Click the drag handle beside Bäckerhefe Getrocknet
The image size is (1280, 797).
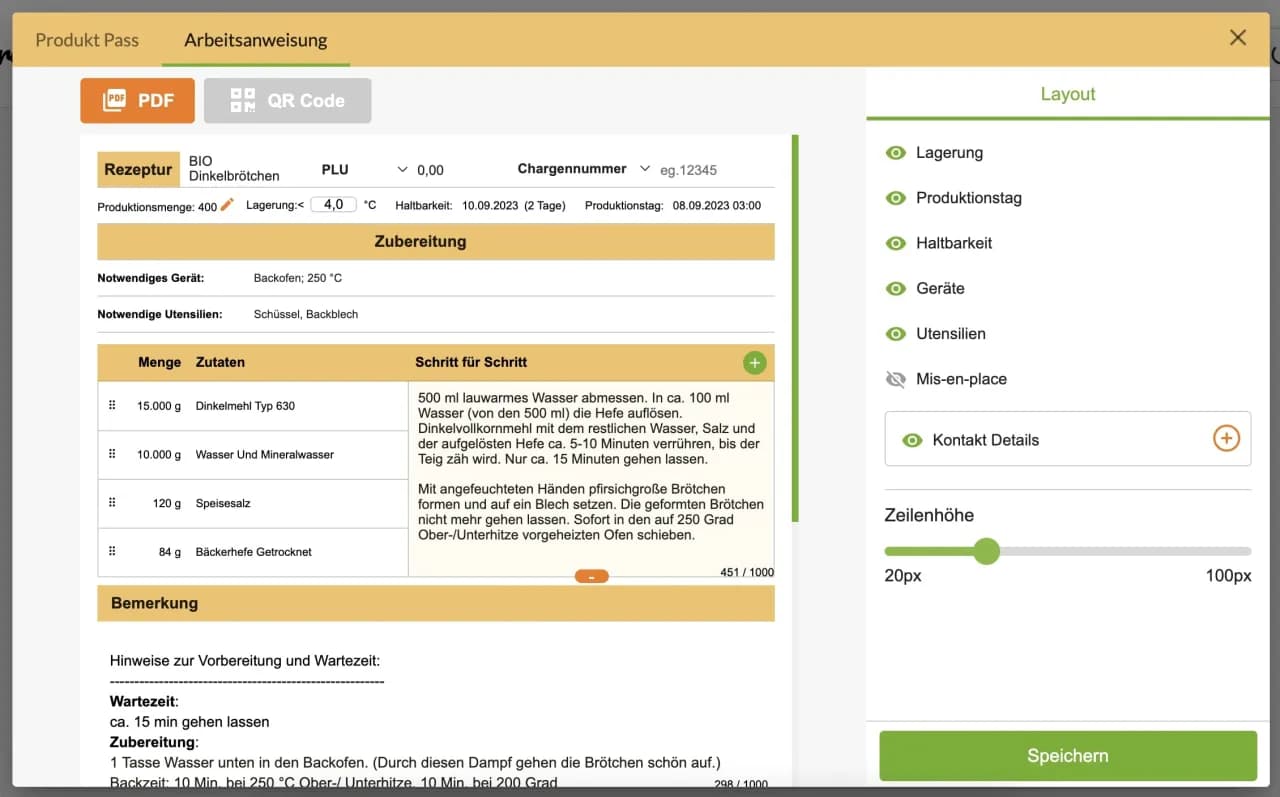tap(112, 552)
